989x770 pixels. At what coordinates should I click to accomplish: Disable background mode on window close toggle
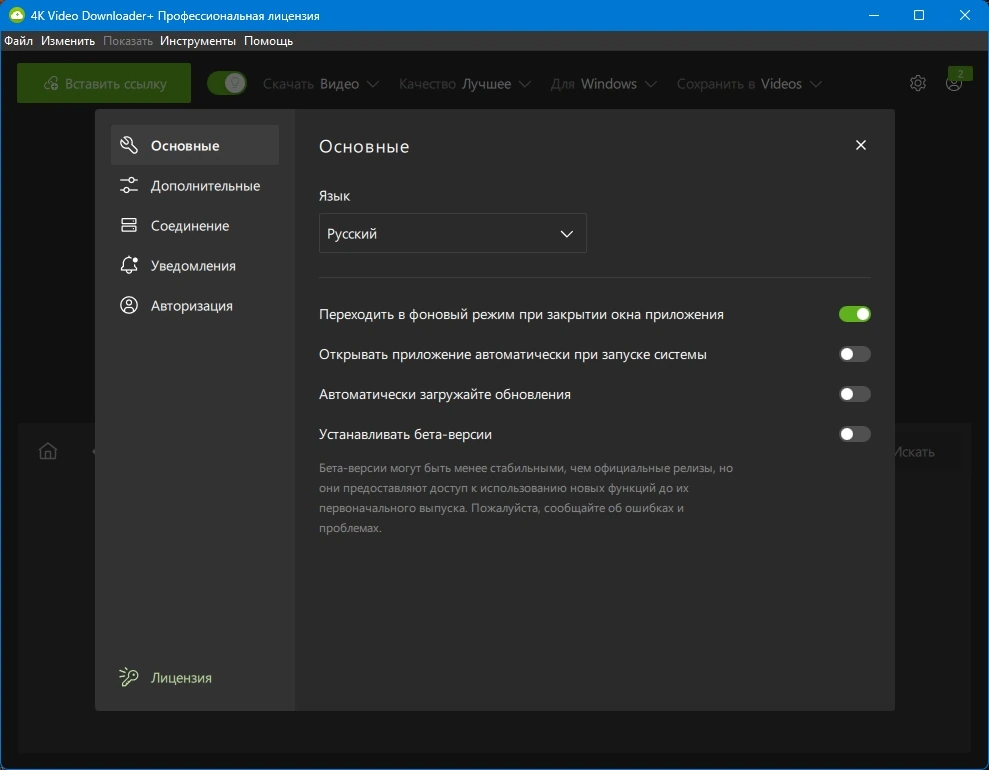point(855,314)
